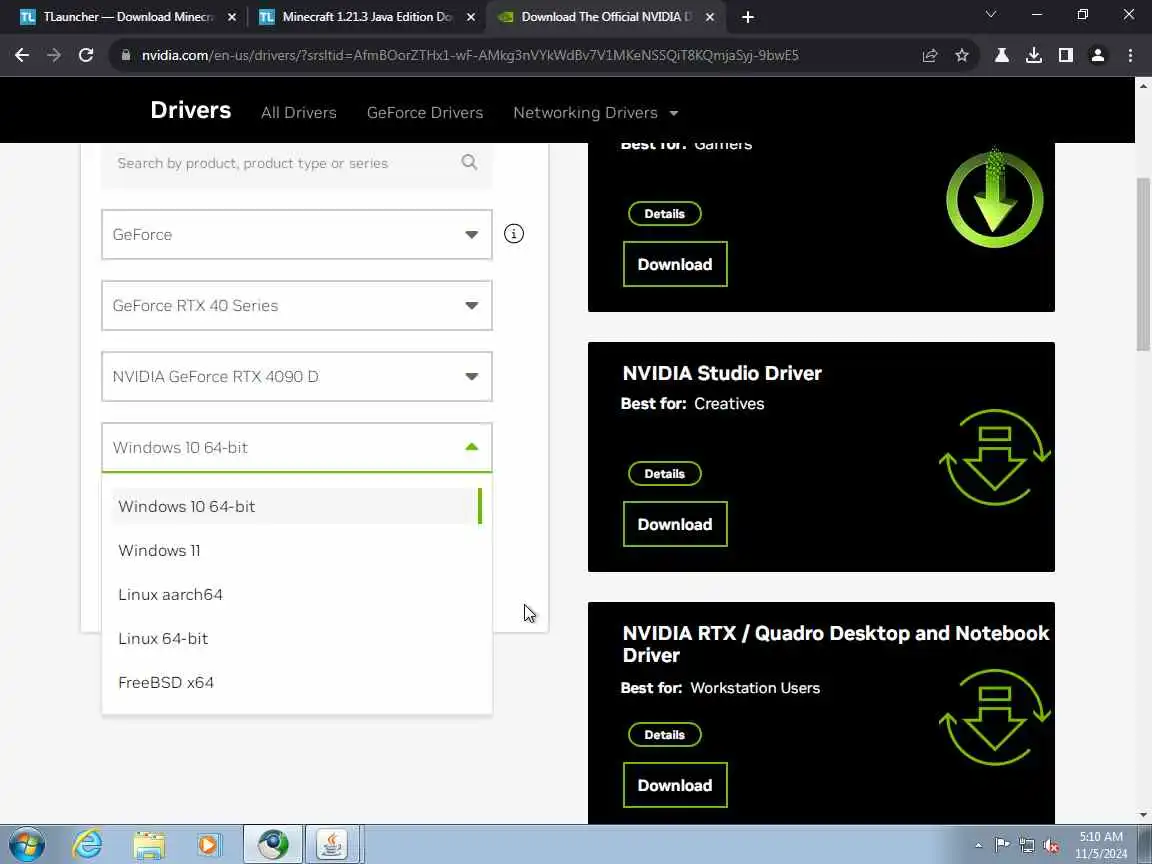This screenshot has height=864, width=1152.
Task: Click the scrollbar down arrow
Action: (x=1143, y=815)
